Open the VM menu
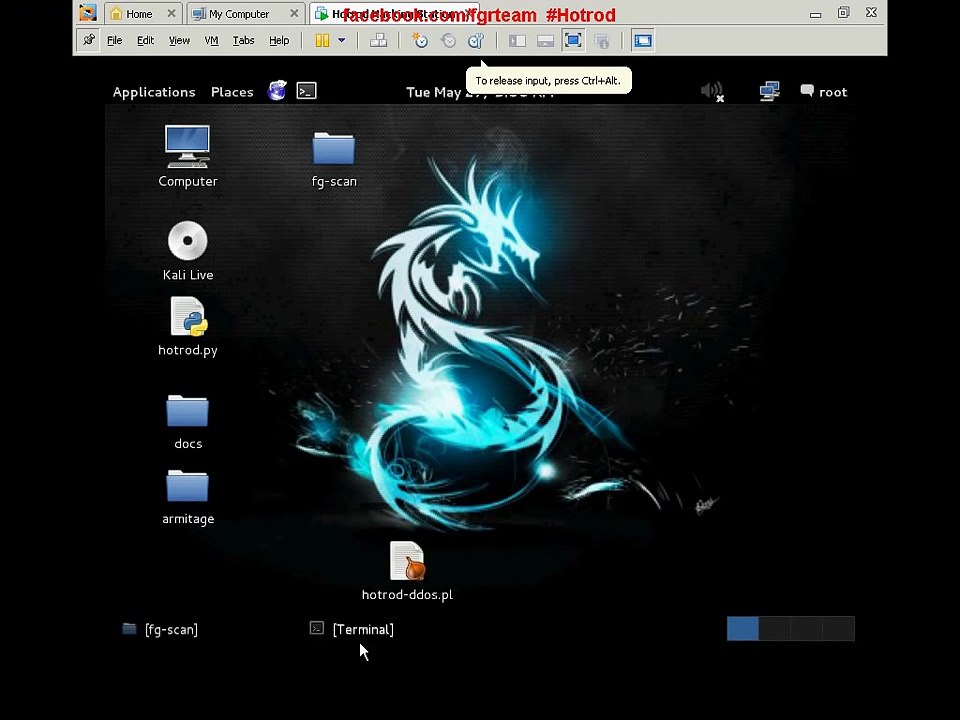This screenshot has width=960, height=720. (211, 40)
